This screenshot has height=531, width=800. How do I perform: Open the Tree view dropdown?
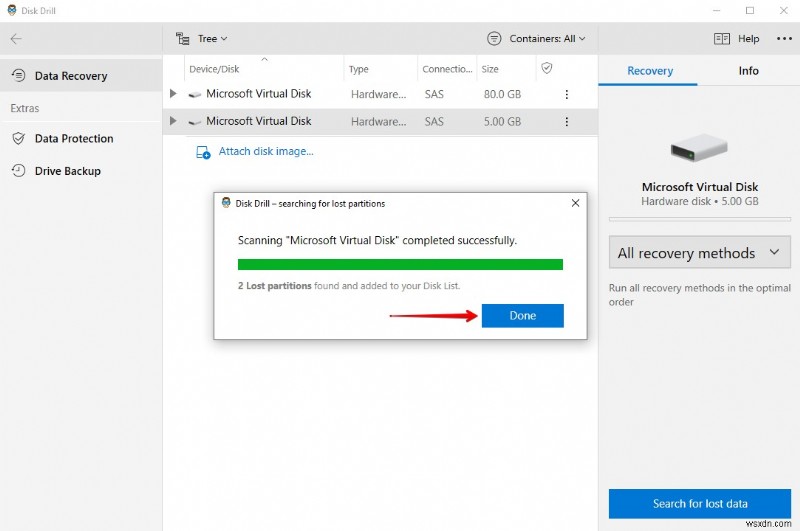pyautogui.click(x=202, y=39)
